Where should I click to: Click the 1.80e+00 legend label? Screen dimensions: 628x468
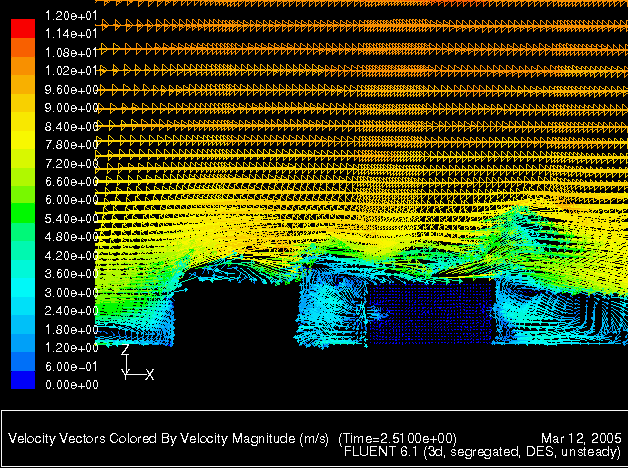pyautogui.click(x=71, y=329)
